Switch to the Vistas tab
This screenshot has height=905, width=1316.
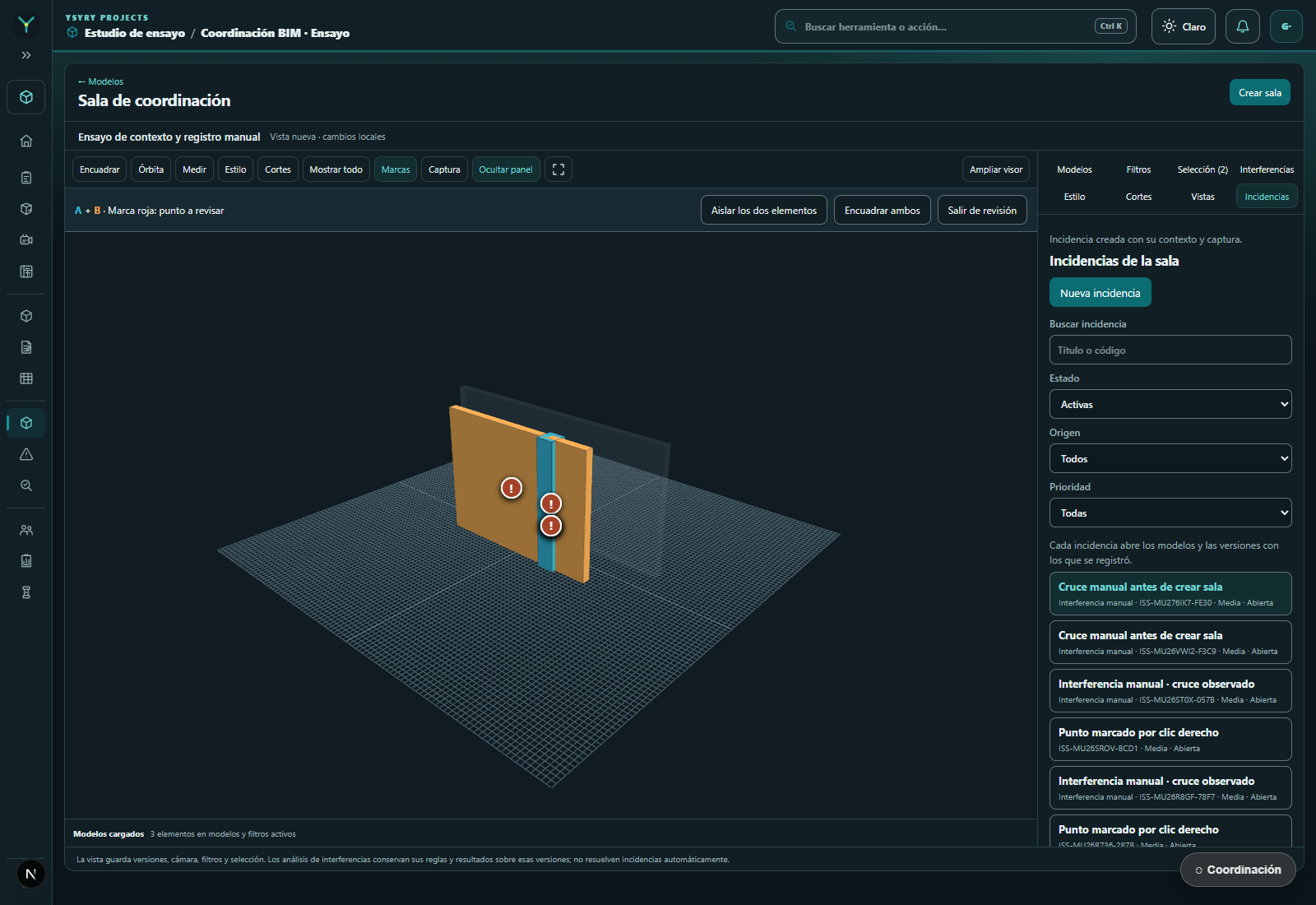(x=1202, y=197)
